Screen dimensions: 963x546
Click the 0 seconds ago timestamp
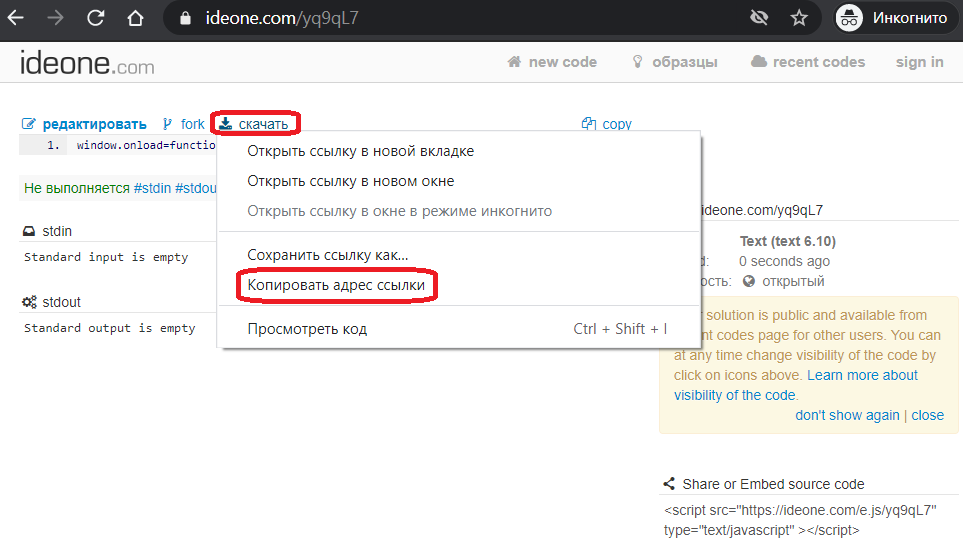tap(784, 261)
